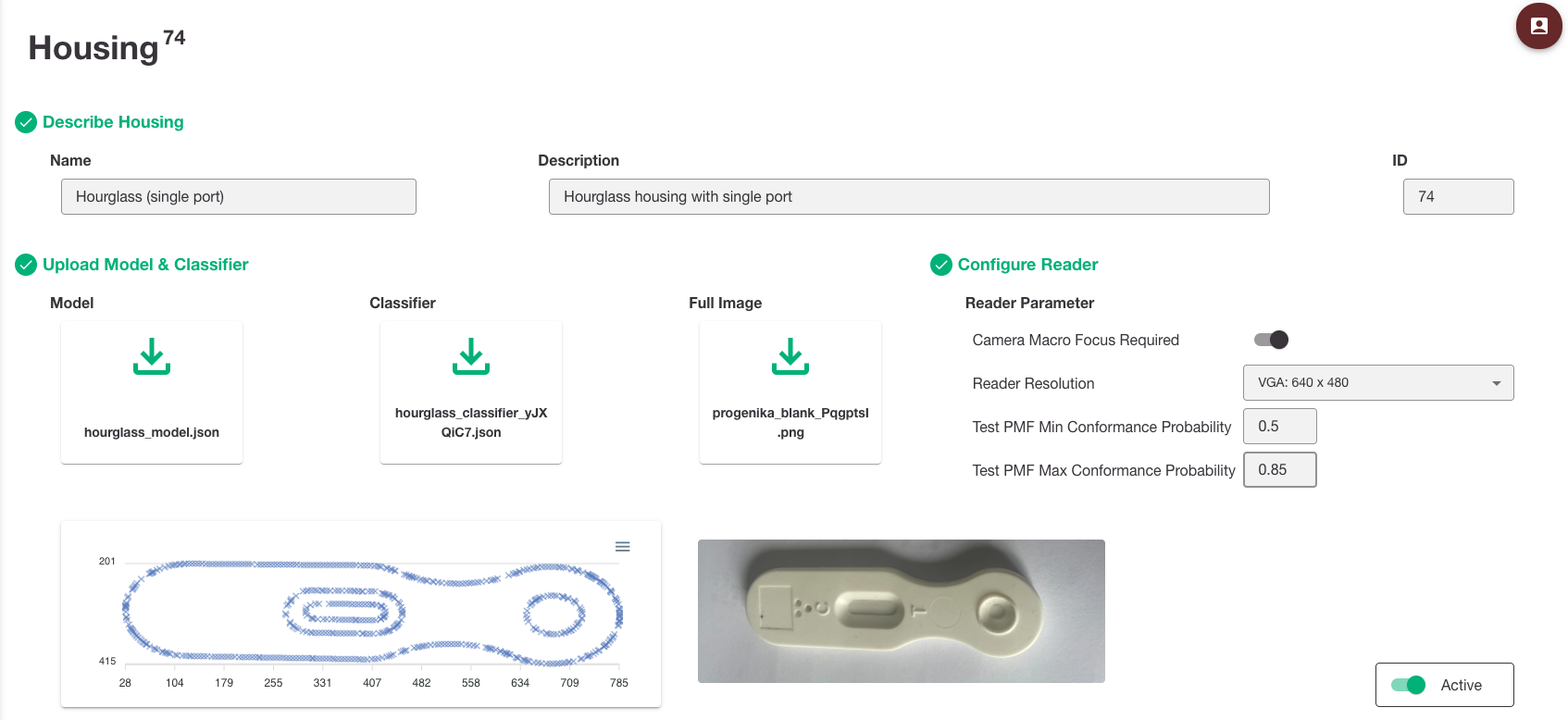1568x720 pixels.
Task: Edit Test PMF Min Conformance Probability field
Action: pos(1279,427)
